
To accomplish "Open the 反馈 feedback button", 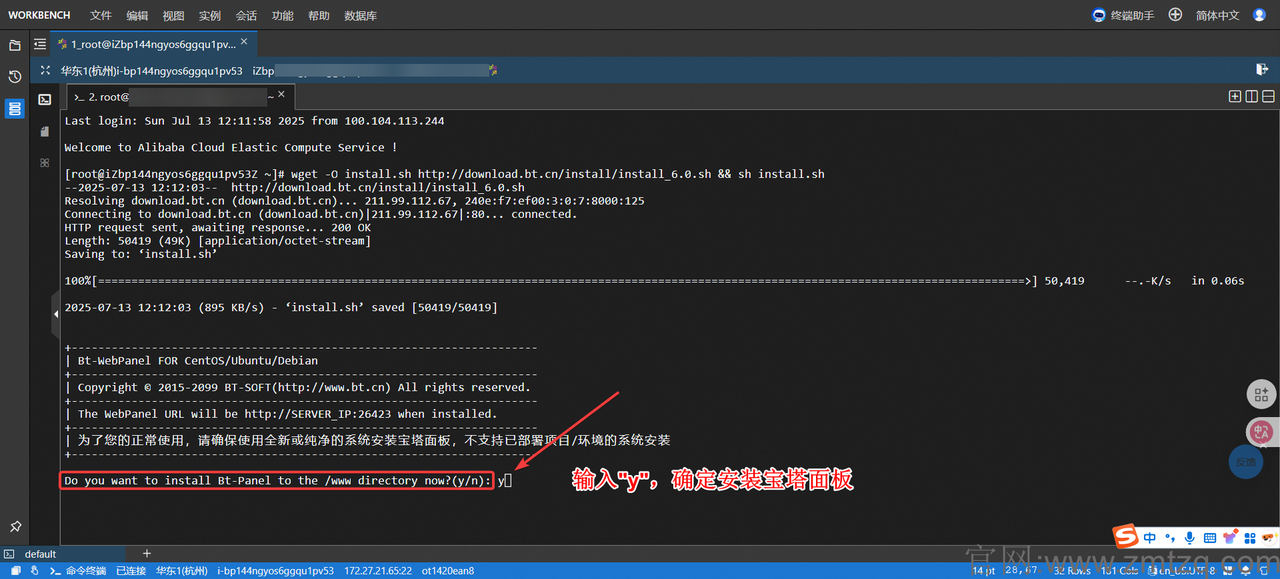I will coord(1245,461).
